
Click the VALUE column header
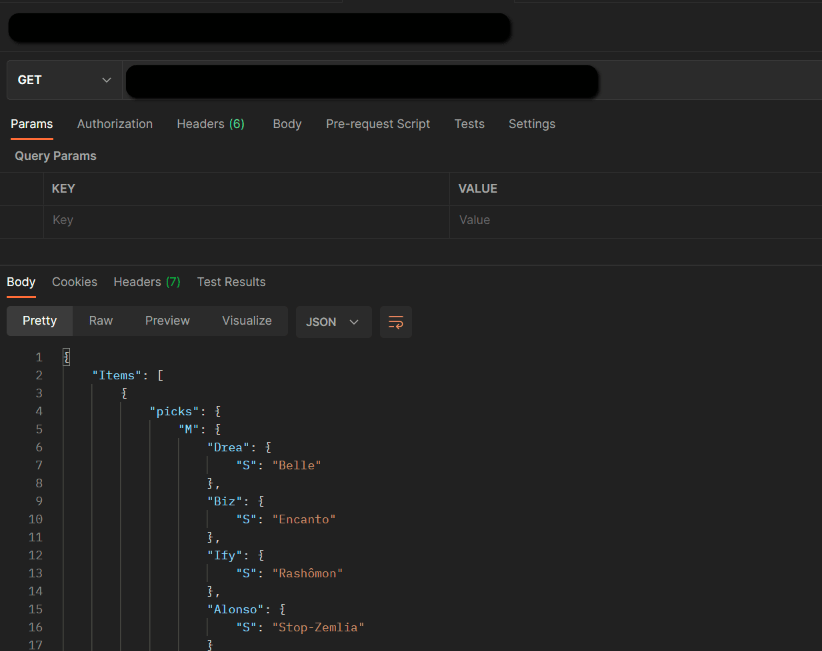click(478, 189)
